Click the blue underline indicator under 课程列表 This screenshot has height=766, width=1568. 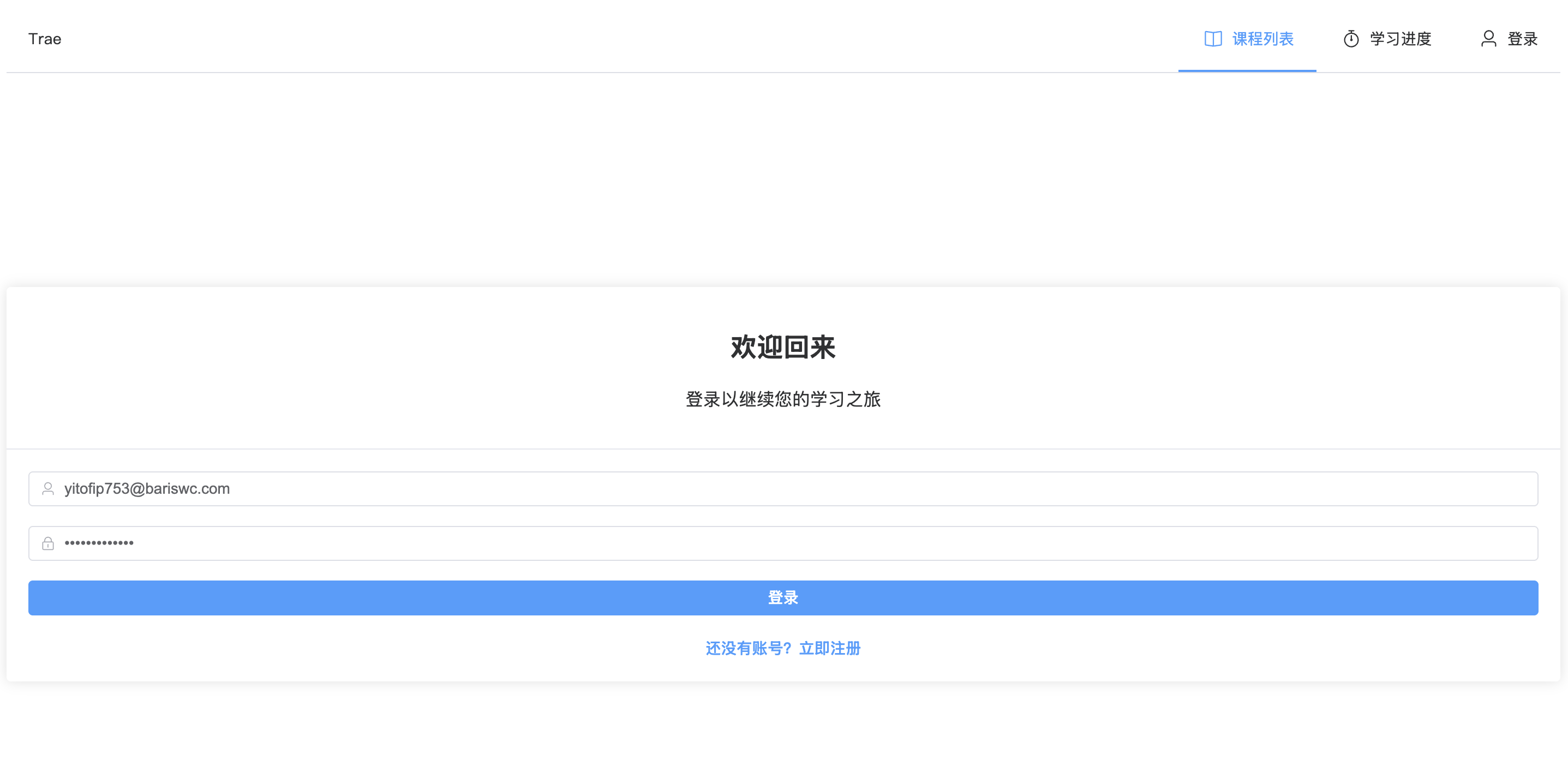click(x=1247, y=71)
